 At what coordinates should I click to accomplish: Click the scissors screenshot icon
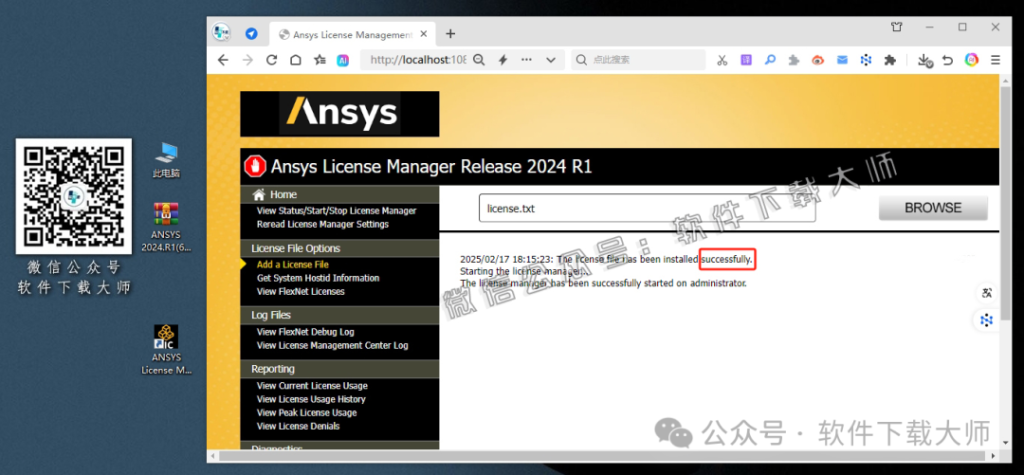tap(722, 60)
